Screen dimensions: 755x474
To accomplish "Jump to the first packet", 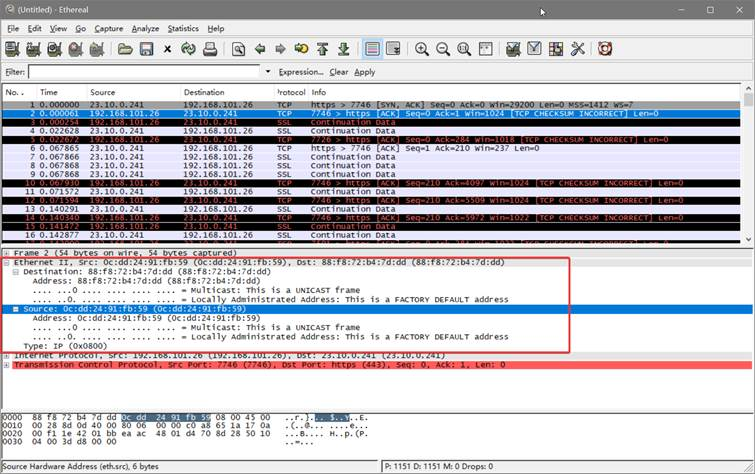I will (x=323, y=49).
